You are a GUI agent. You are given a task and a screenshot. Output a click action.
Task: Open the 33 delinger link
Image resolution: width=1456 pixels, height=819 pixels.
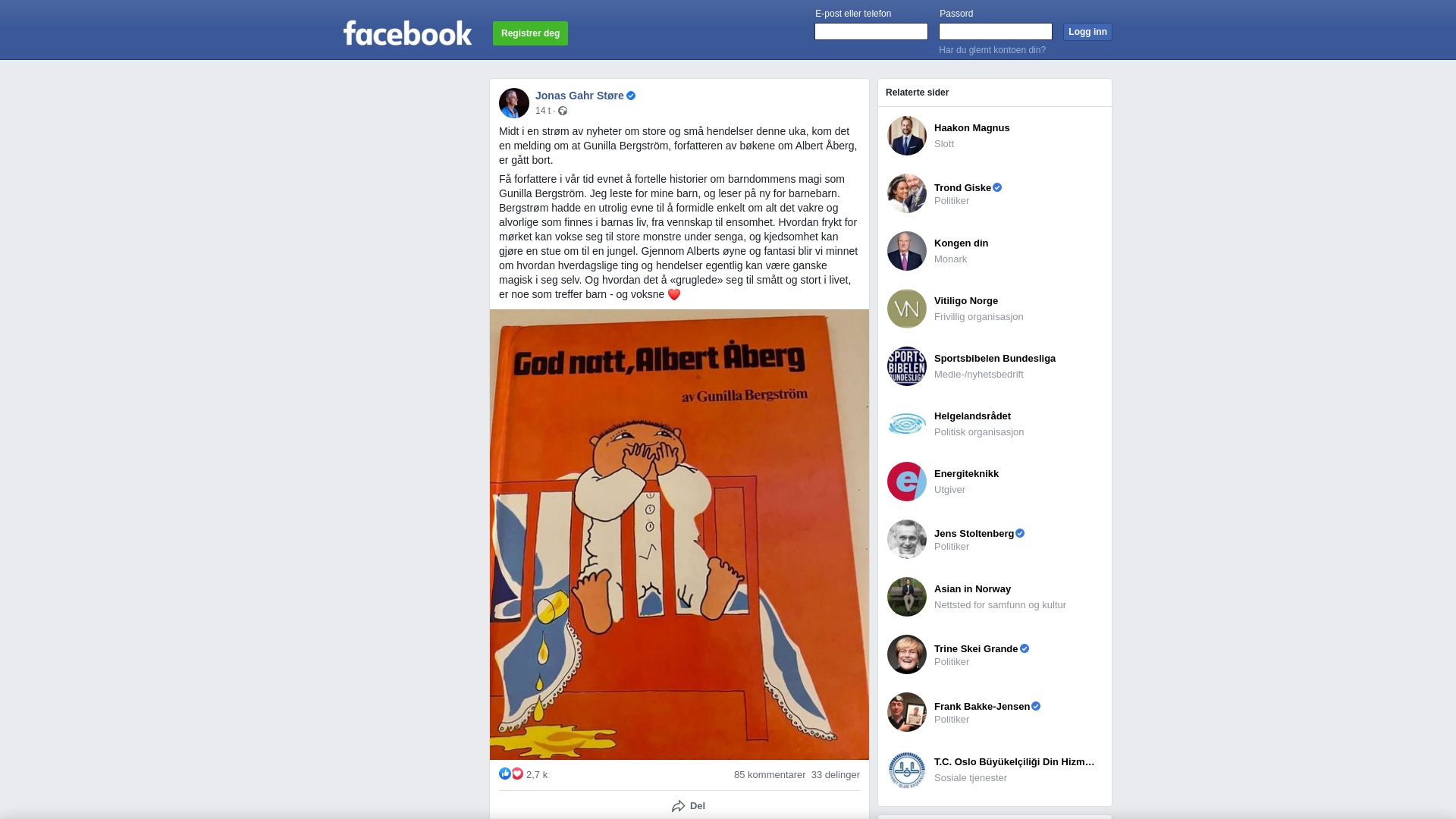pyautogui.click(x=836, y=775)
